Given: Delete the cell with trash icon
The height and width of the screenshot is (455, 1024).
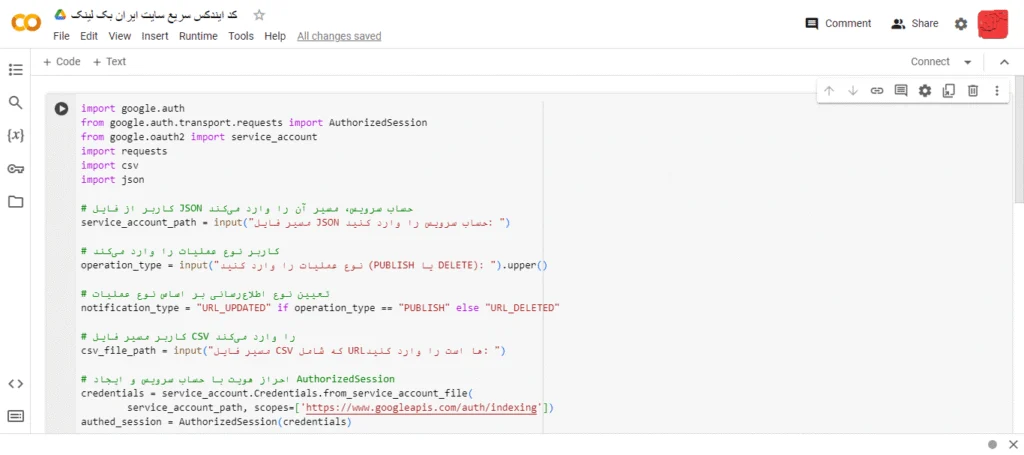Looking at the screenshot, I should point(973,91).
